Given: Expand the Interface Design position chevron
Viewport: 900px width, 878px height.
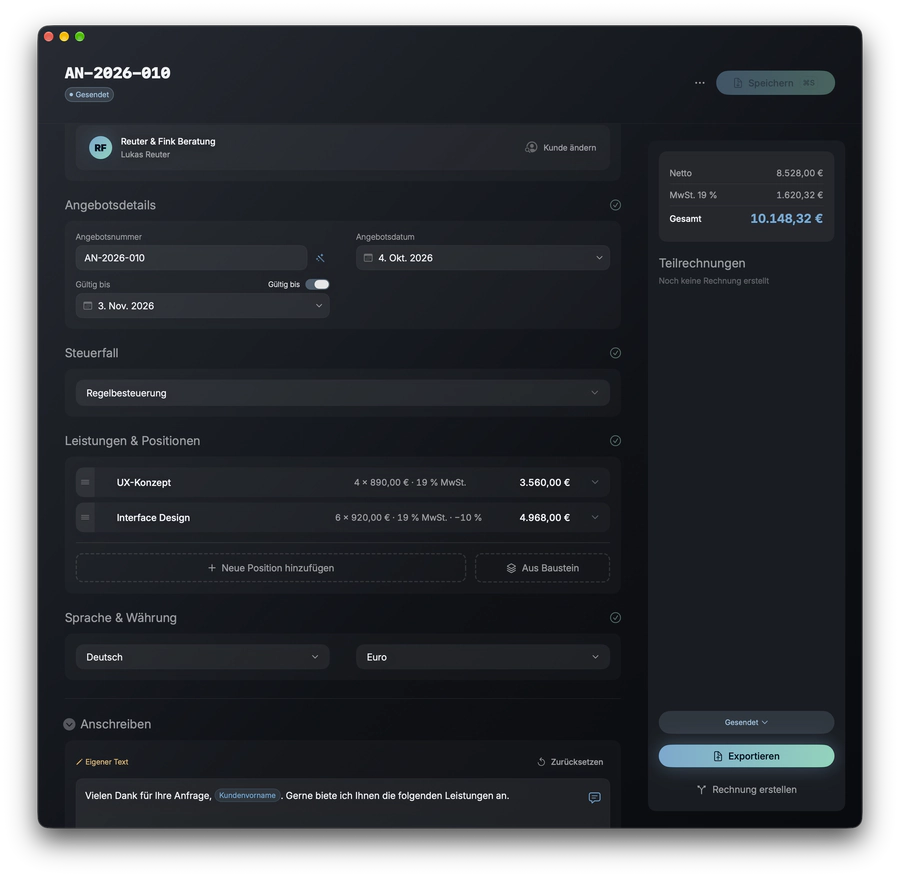Looking at the screenshot, I should [x=595, y=518].
